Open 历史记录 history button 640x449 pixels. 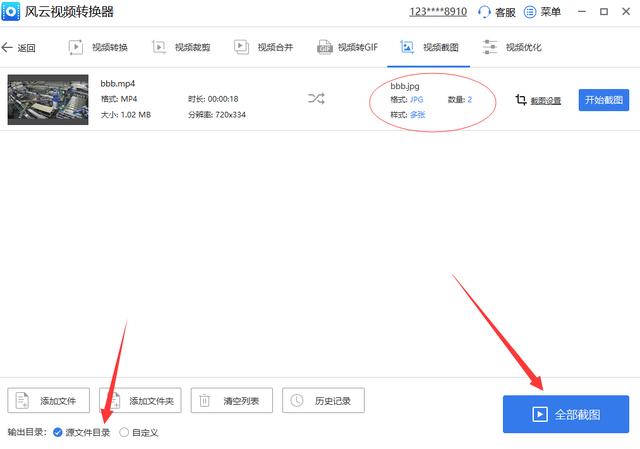[323, 400]
